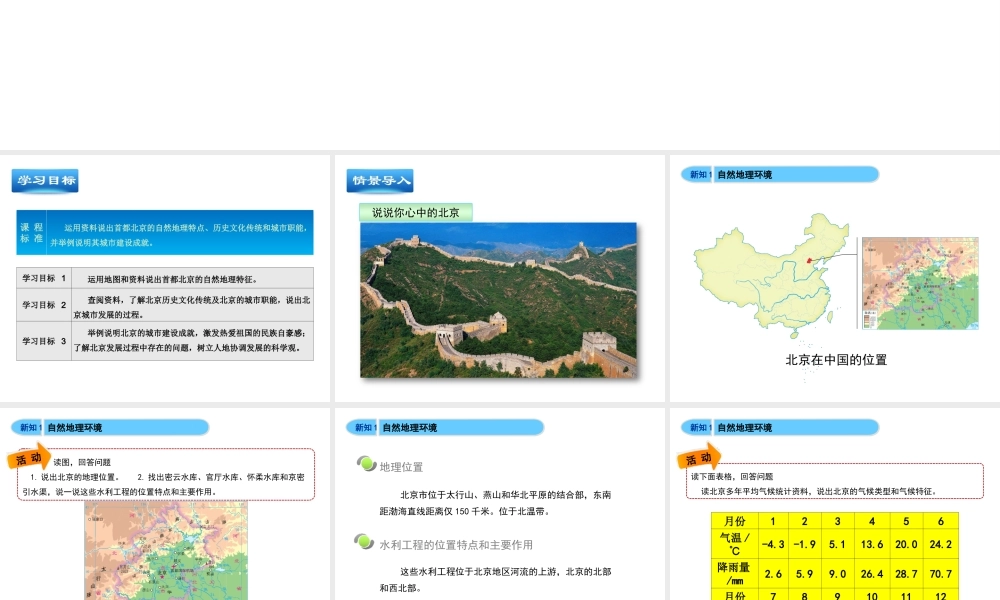Click the caption 北京在中国的位置
The width and height of the screenshot is (1000, 600).
coord(836,360)
